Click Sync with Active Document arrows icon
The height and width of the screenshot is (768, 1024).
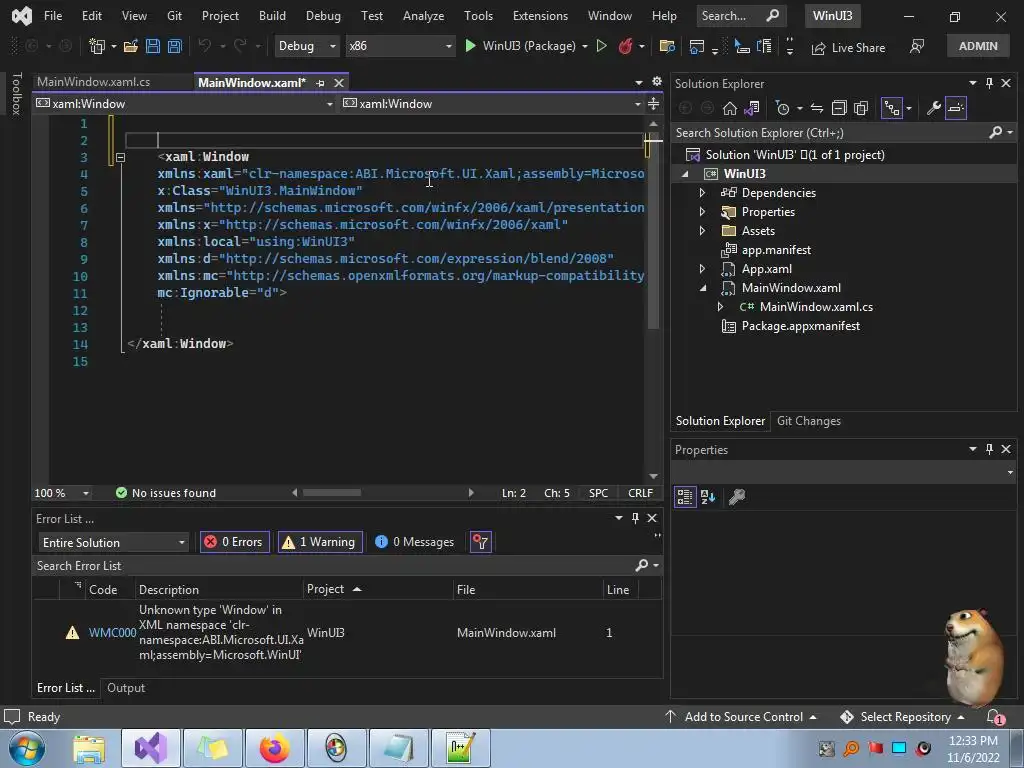tap(817, 108)
